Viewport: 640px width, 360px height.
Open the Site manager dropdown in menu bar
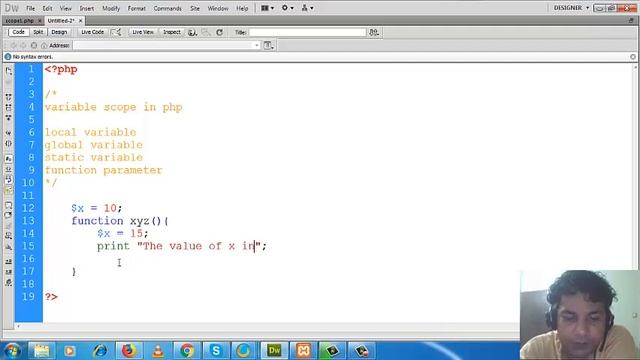pos(307,8)
